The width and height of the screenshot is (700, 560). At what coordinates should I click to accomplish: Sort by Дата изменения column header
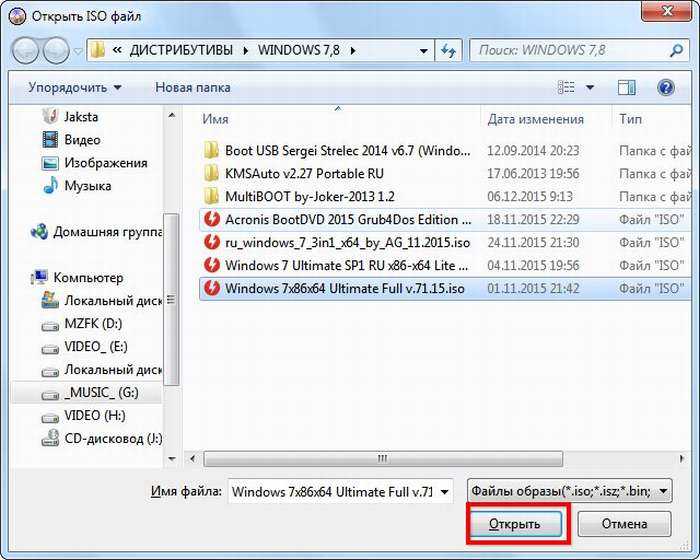click(x=535, y=119)
